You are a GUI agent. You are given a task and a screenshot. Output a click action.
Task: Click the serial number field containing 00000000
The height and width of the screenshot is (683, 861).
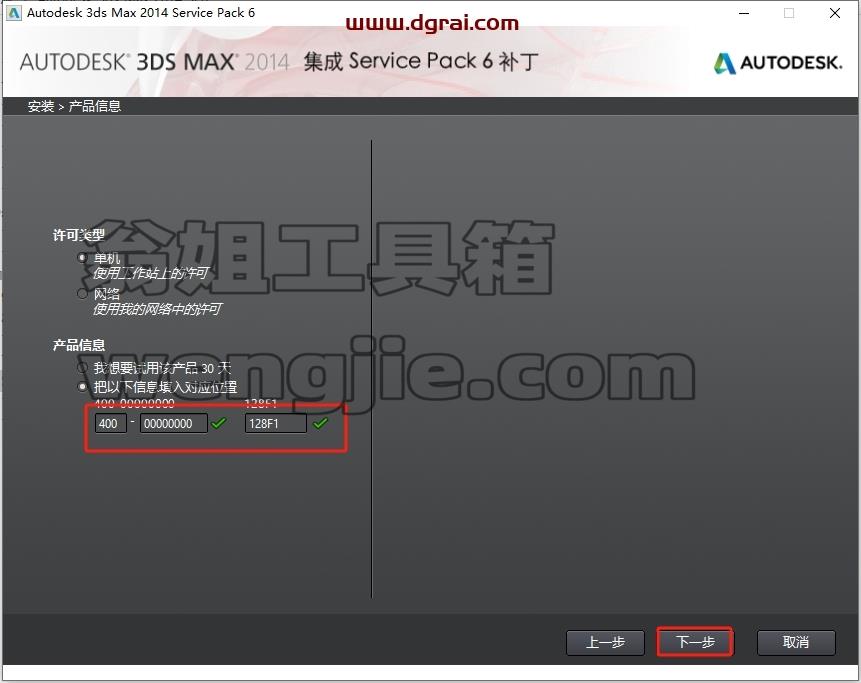pos(174,423)
